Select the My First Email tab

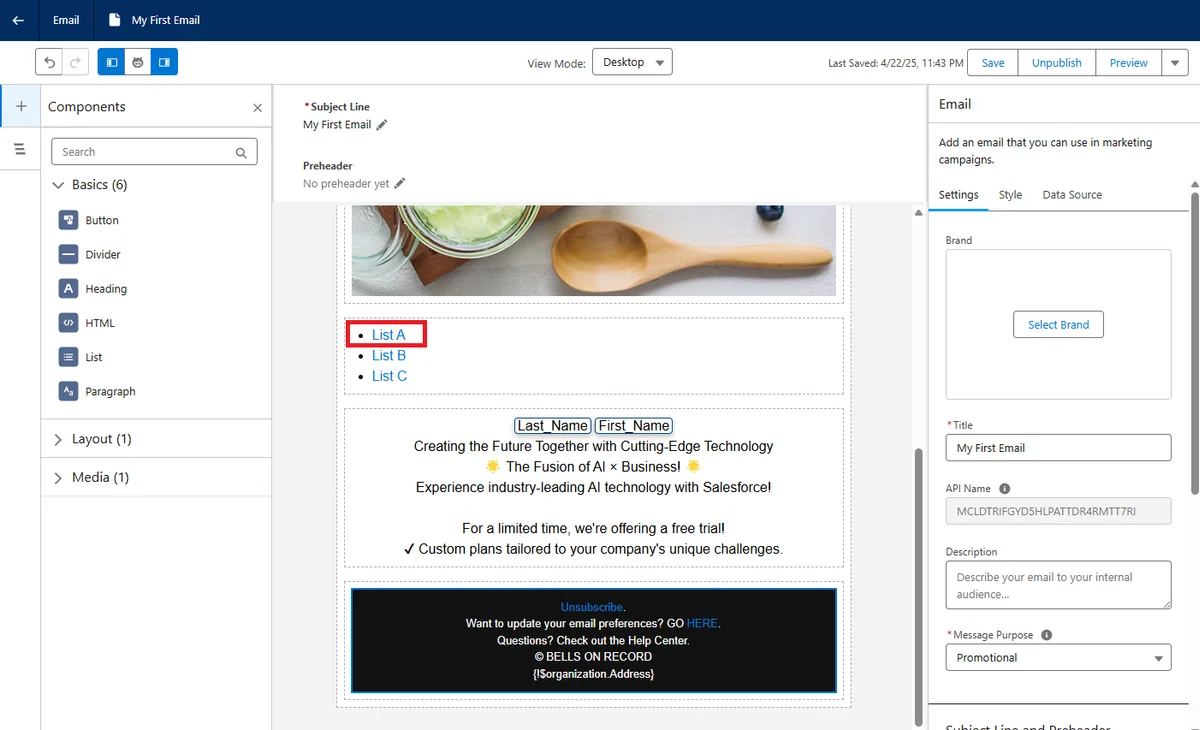[x=153, y=20]
